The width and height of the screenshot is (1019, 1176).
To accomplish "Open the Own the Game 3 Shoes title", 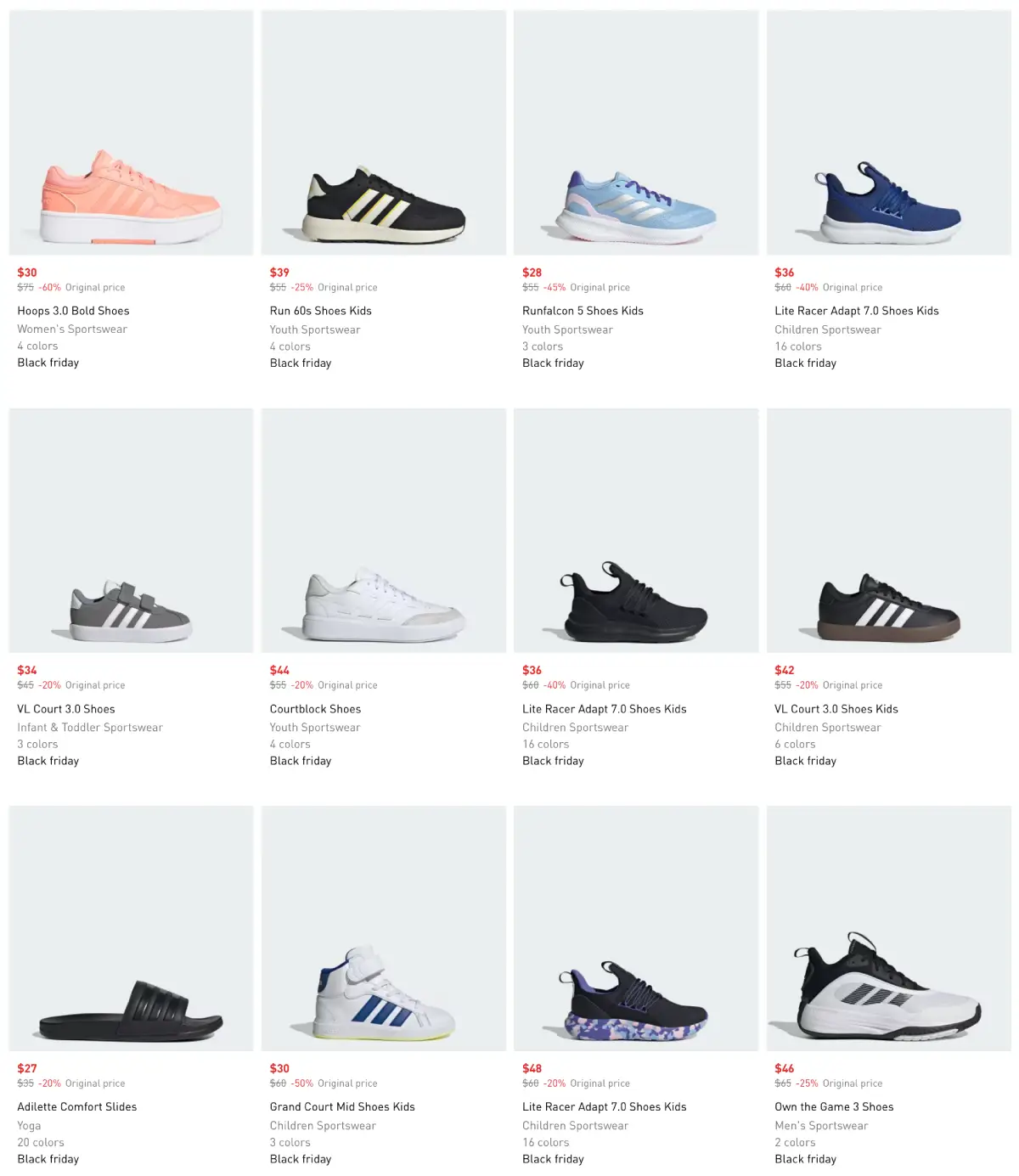I will [834, 1107].
